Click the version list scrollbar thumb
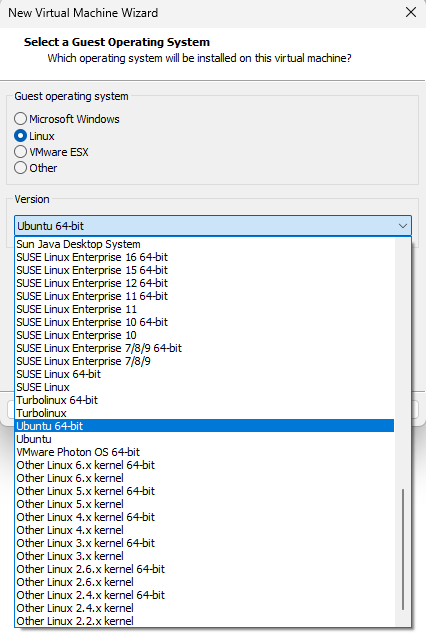The width and height of the screenshot is (426, 634). click(403, 549)
